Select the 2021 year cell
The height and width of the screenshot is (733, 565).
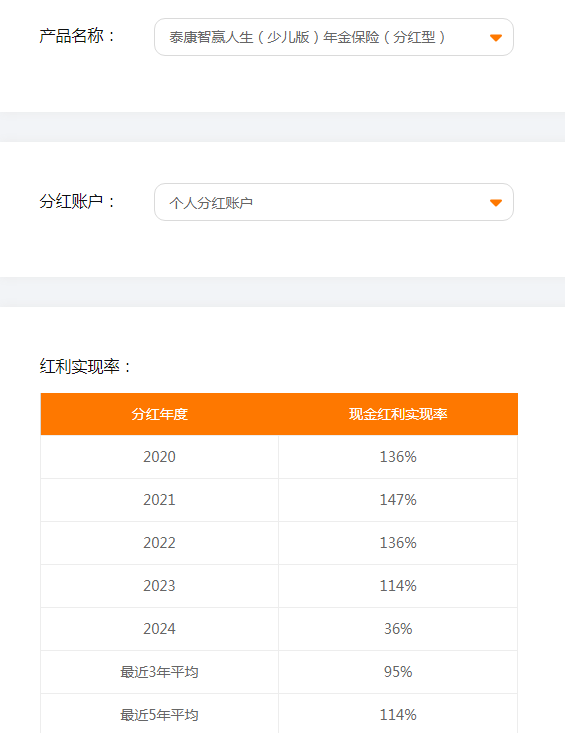[x=159, y=500]
